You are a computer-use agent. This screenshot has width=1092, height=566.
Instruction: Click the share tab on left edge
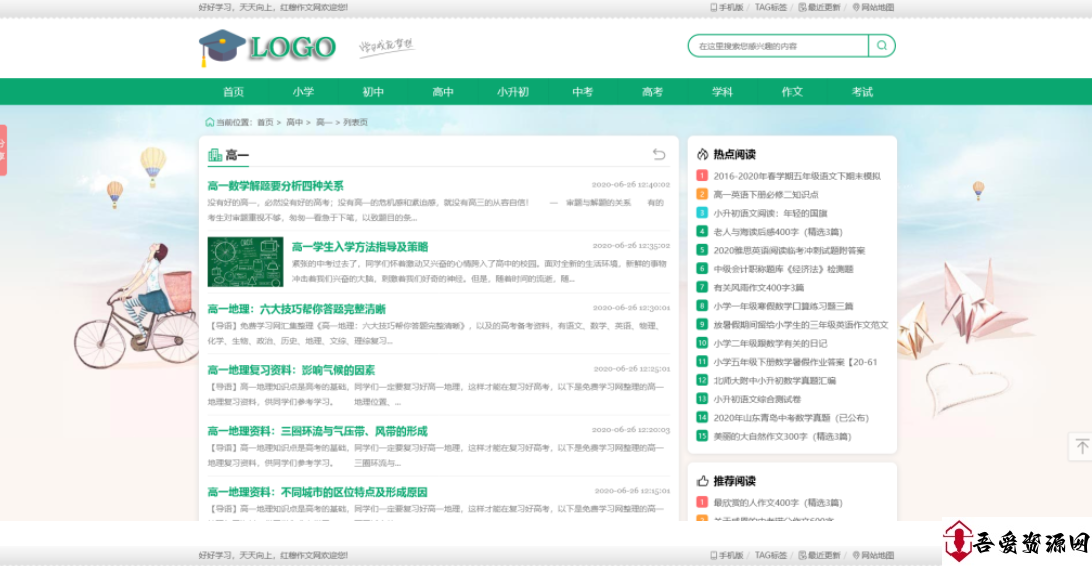[x=3, y=150]
